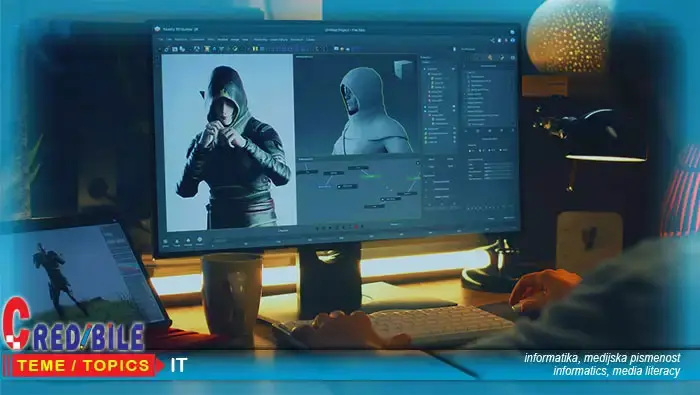Toggle visibility of the last outliner item
This screenshot has width=700, height=395.
click(454, 142)
